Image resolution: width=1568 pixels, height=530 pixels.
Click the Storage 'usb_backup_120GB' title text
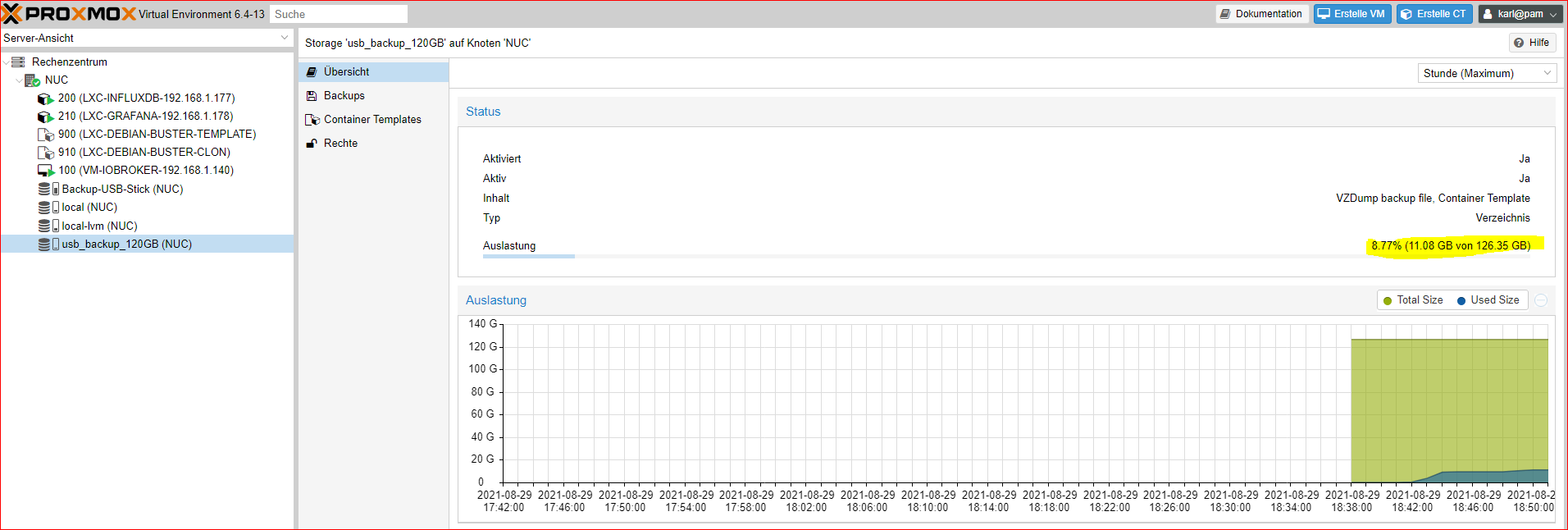(417, 43)
